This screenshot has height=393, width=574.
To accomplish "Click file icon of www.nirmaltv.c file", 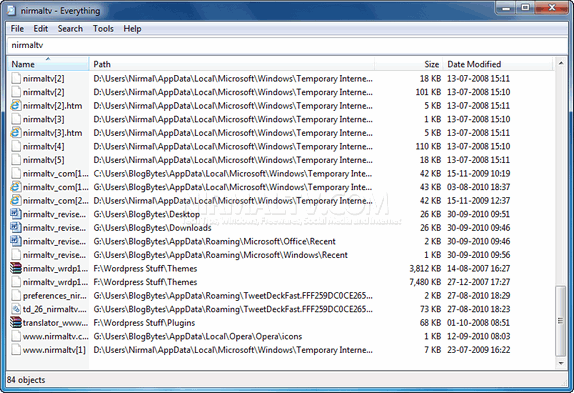I will [x=16, y=336].
